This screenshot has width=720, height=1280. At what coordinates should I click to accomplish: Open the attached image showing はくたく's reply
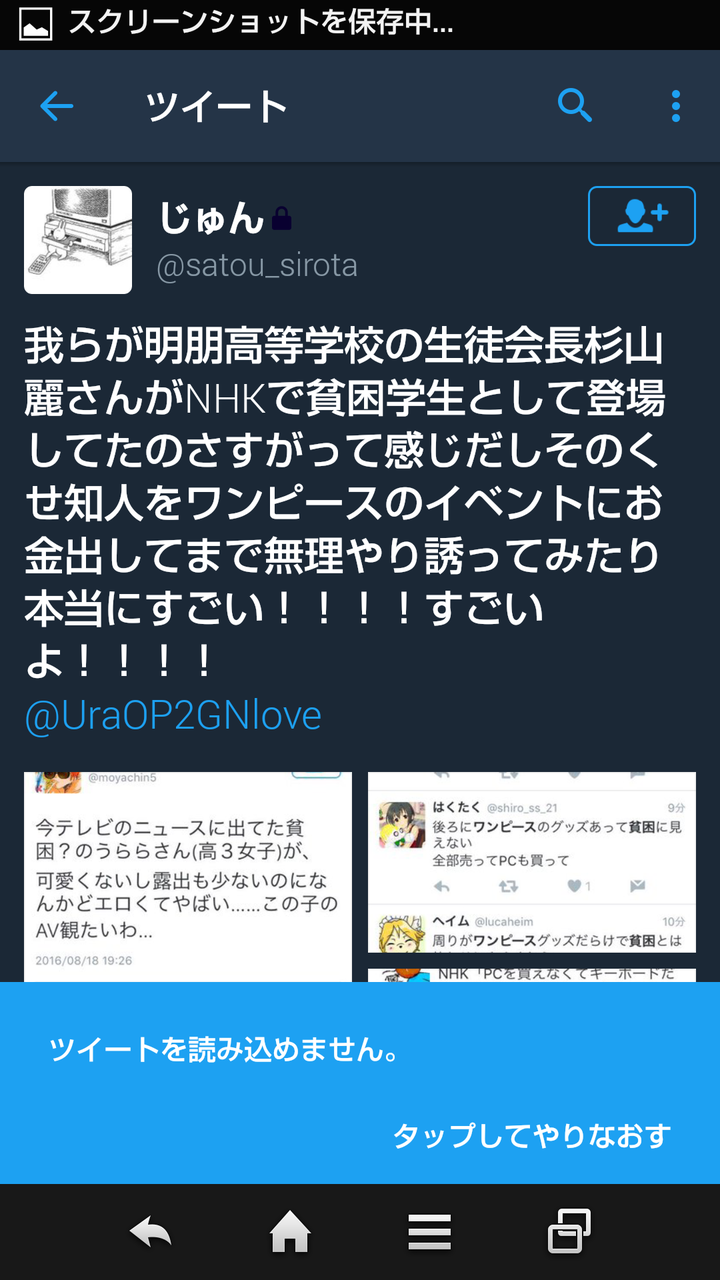[532, 862]
